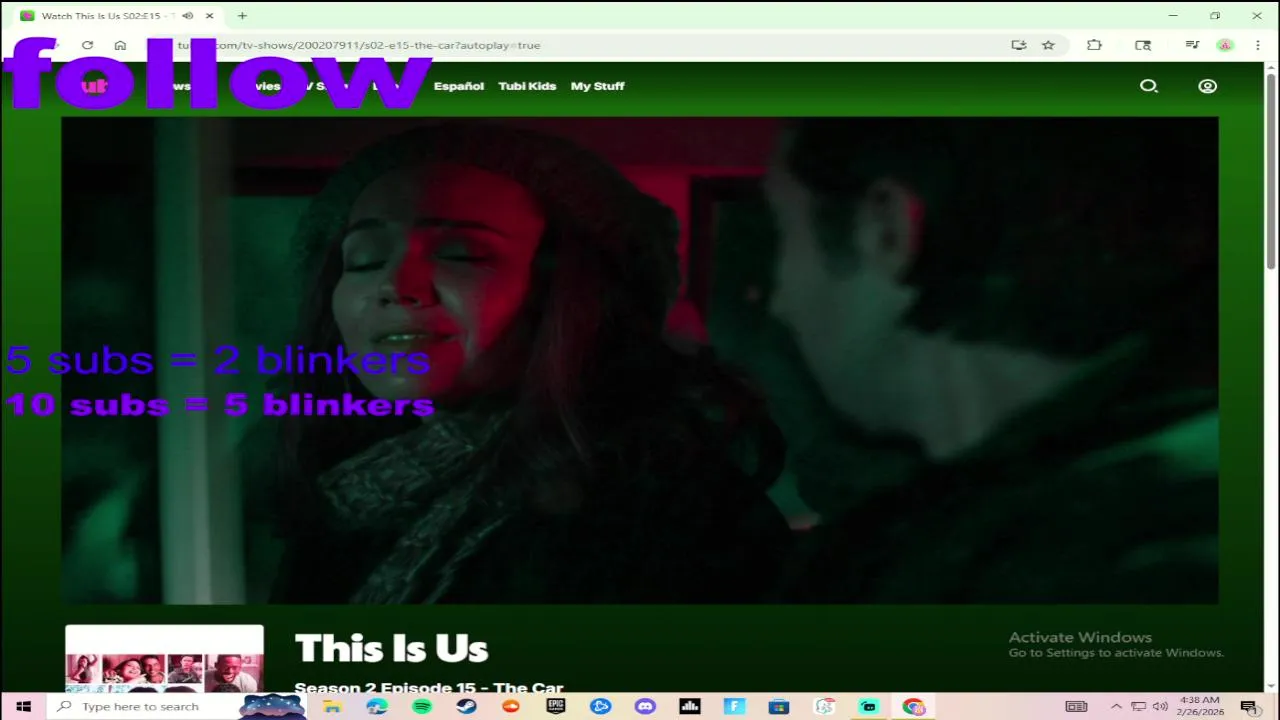1280x720 pixels.
Task: Open the tab search icon in toolbar
Action: (x=1143, y=45)
